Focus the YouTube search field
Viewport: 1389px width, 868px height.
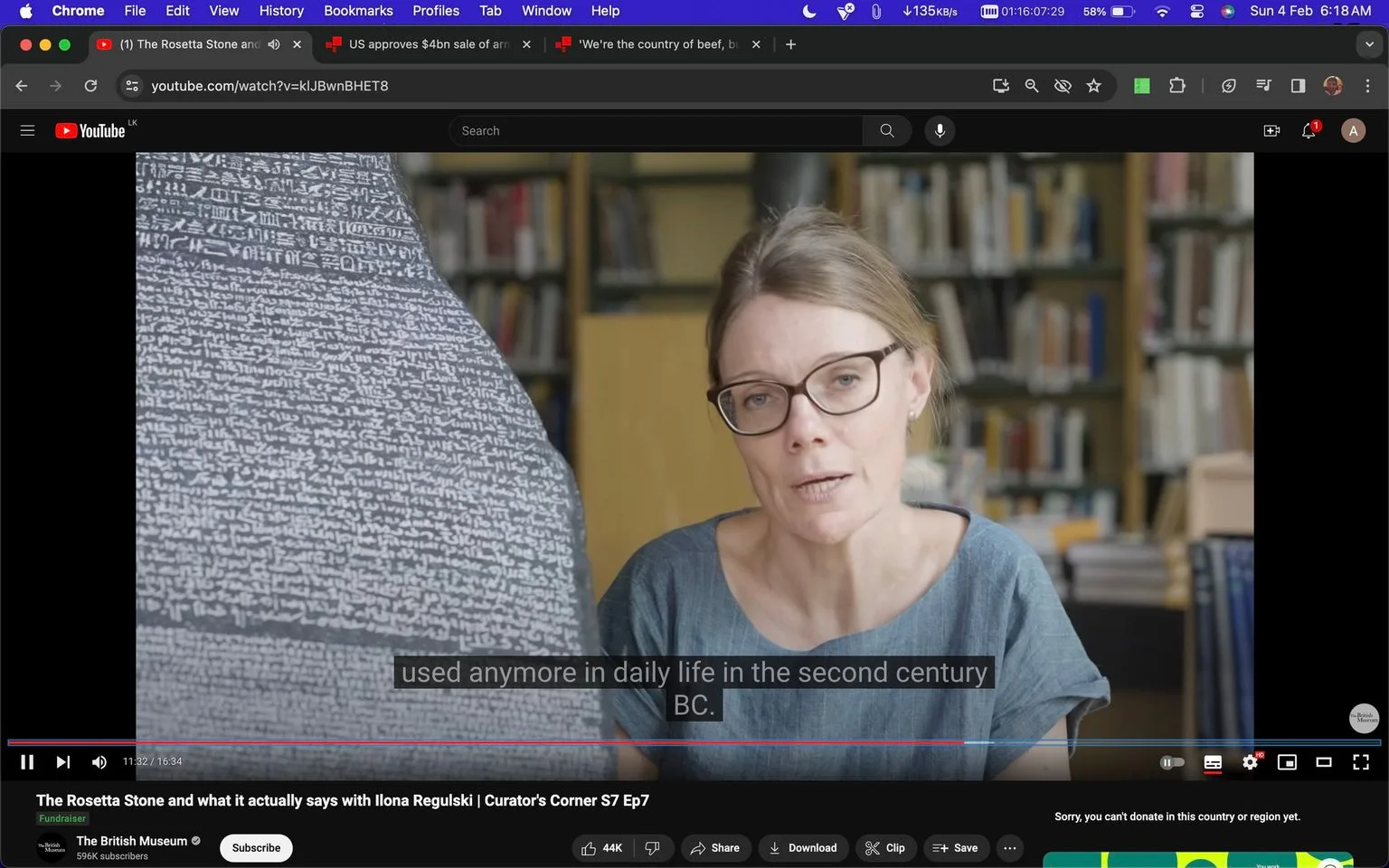coord(656,131)
